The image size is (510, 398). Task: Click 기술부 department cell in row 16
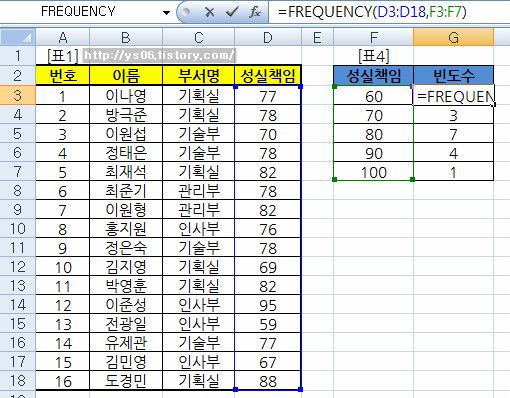199,343
